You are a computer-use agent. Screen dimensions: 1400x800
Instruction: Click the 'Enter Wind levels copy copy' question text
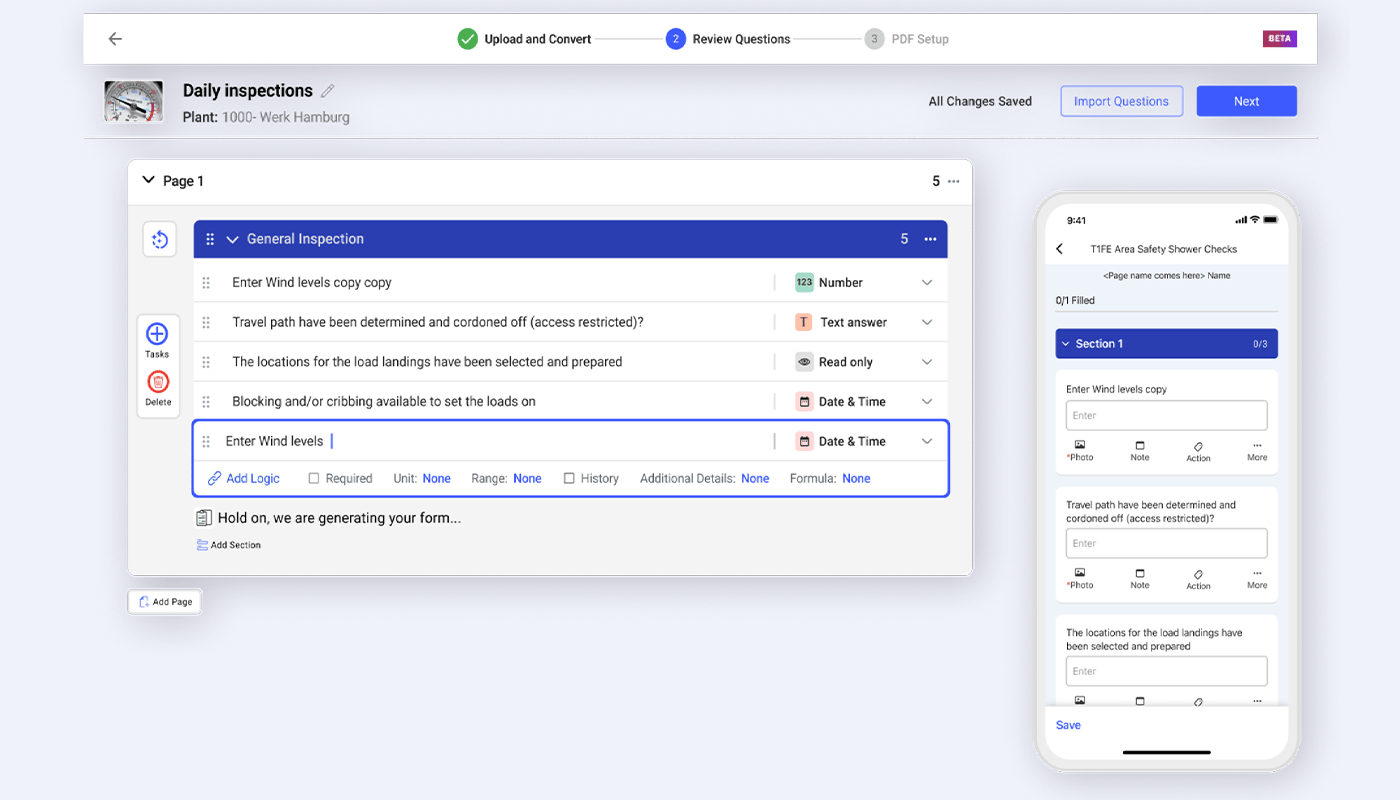(x=312, y=283)
